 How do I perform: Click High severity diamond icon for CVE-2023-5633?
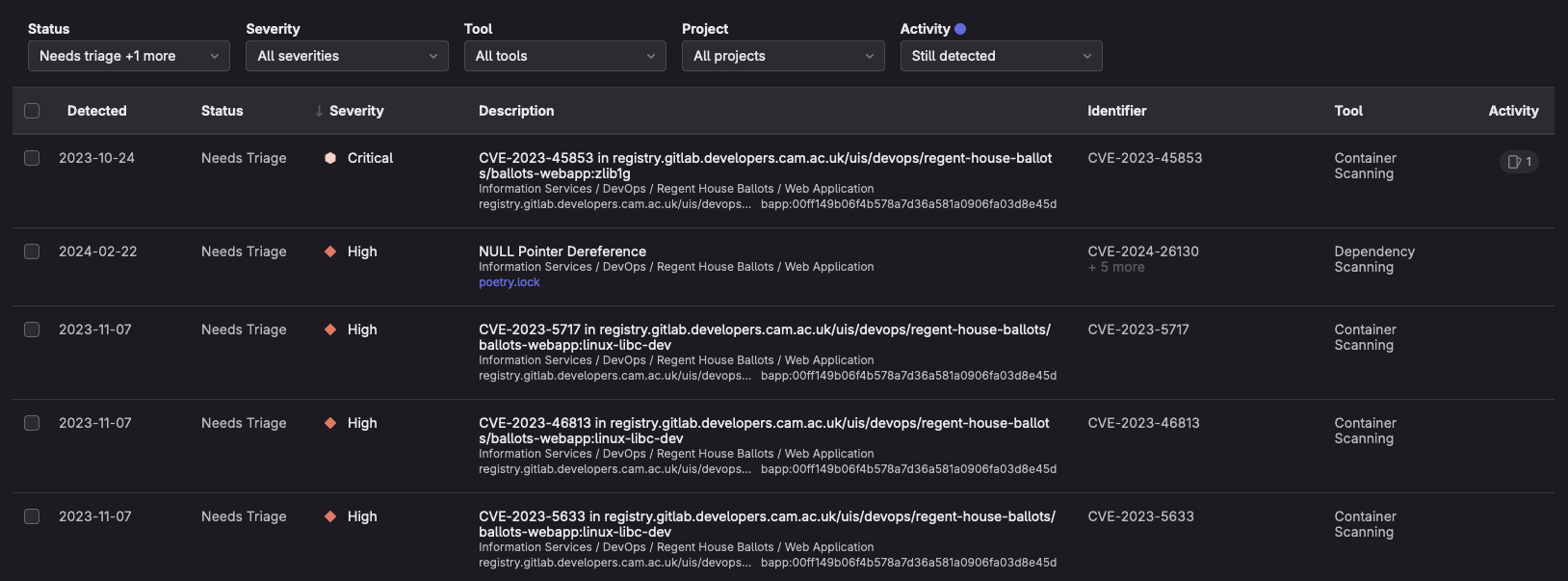(330, 516)
